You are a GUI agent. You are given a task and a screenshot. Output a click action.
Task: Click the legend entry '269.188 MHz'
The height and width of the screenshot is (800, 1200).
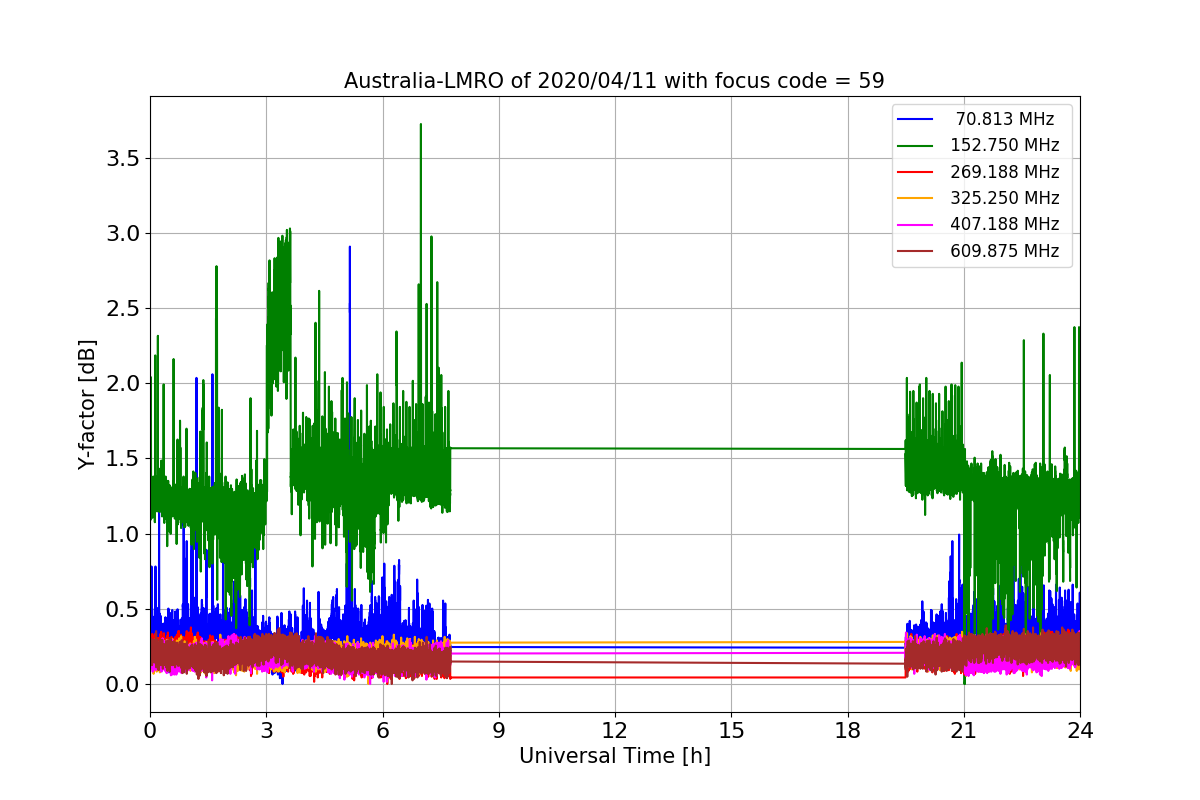(x=1005, y=172)
